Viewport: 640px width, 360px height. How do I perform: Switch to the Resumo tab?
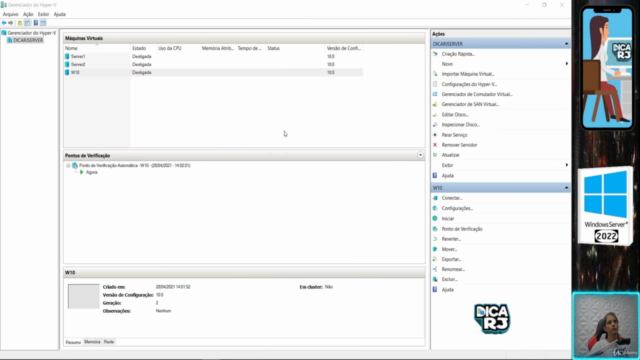pos(73,342)
